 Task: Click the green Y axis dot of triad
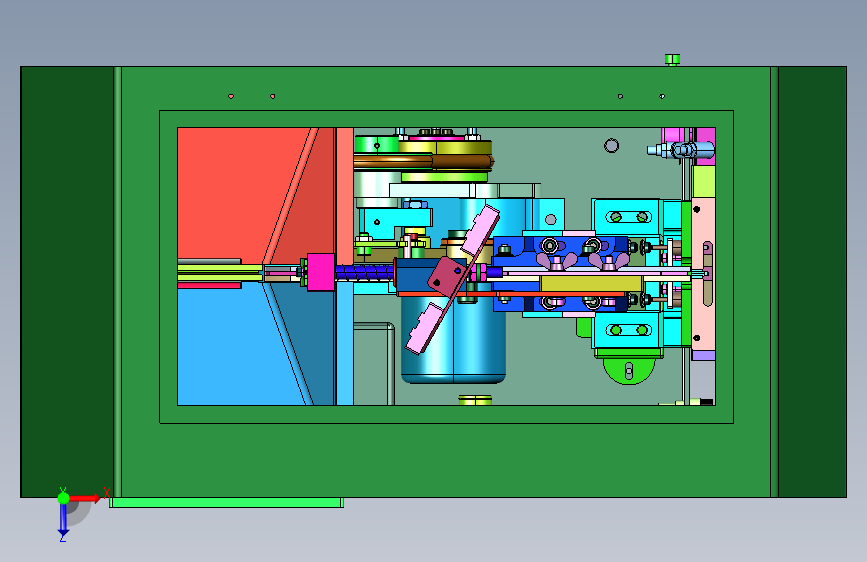(x=64, y=498)
